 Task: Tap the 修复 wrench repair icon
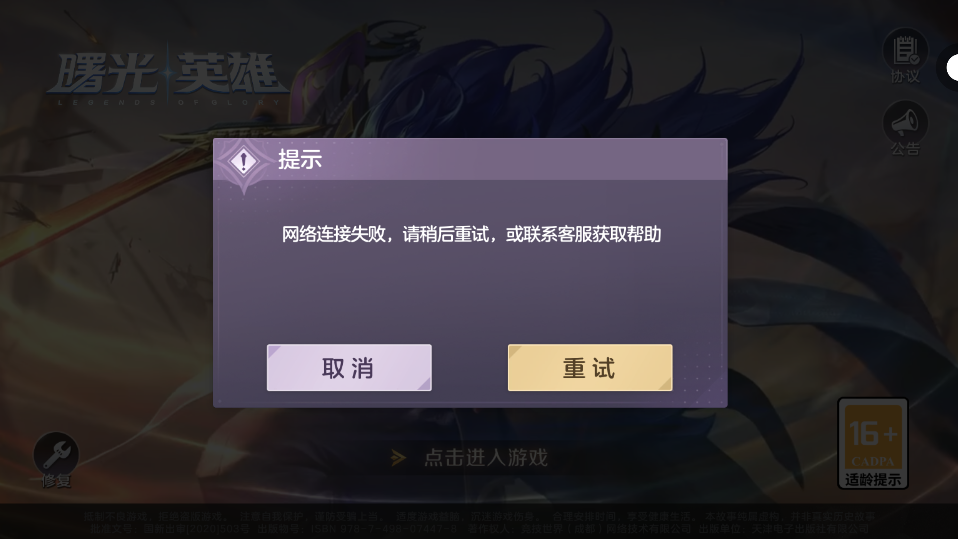[x=56, y=454]
